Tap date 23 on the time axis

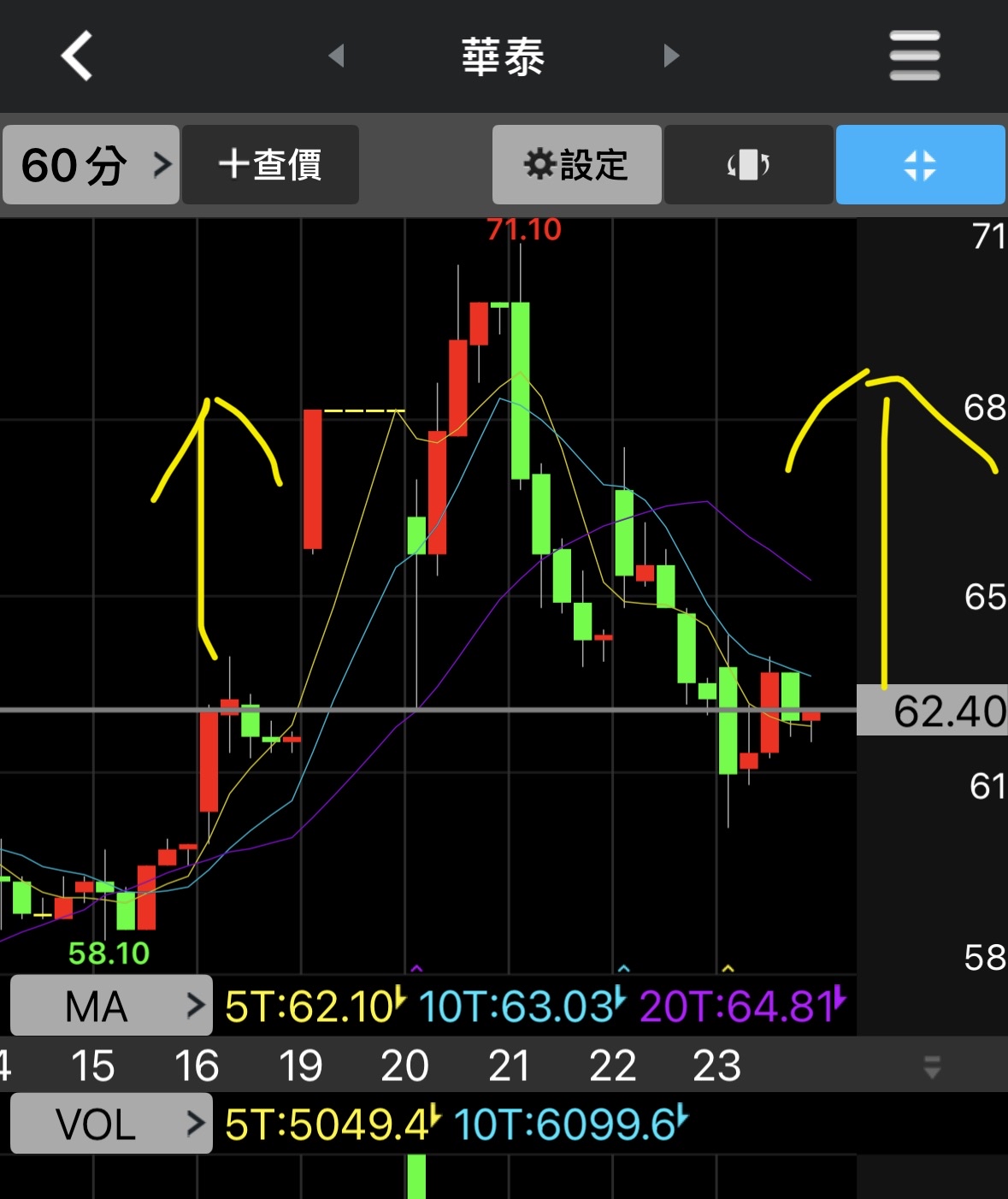716,1066
